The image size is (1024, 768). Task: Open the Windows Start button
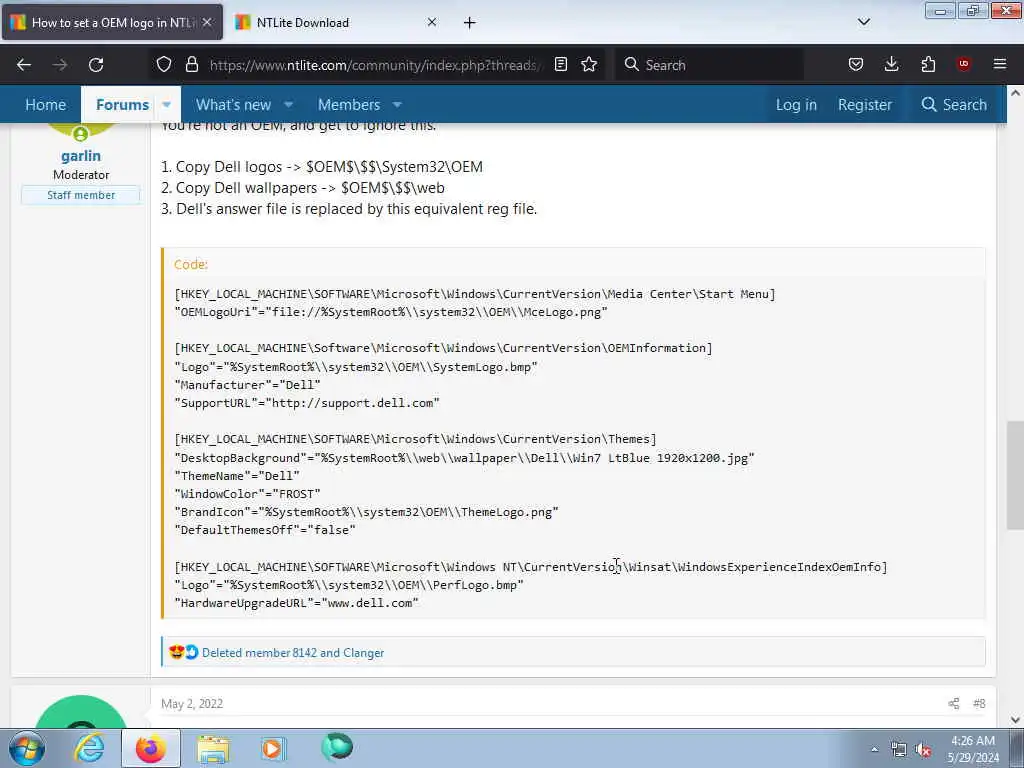[27, 748]
